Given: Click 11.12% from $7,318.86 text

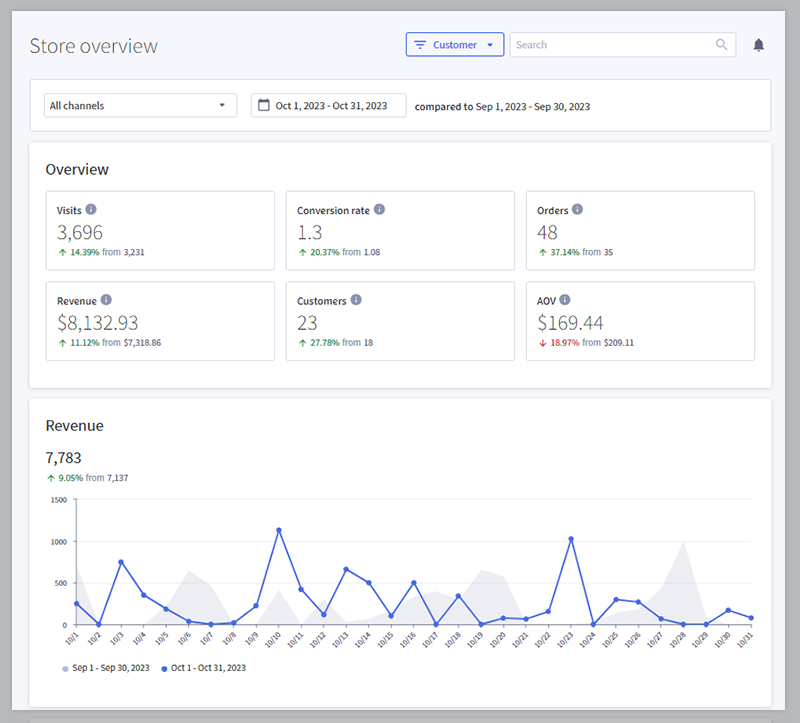Looking at the screenshot, I should click(115, 343).
